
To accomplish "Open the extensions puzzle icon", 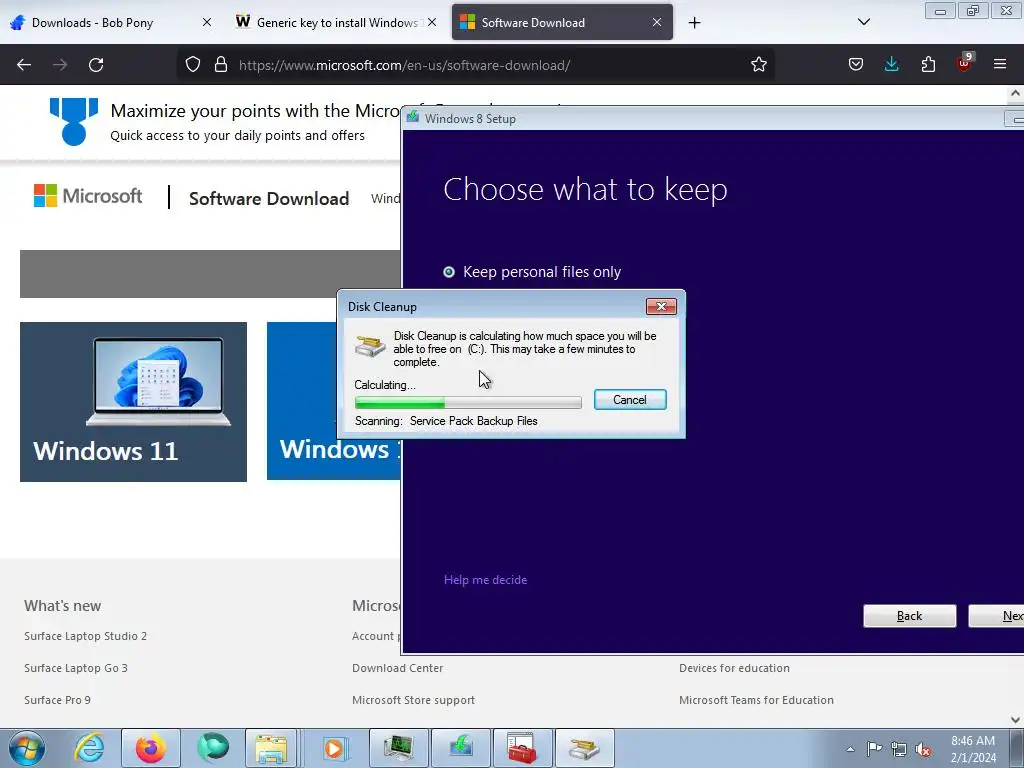I will (x=928, y=65).
